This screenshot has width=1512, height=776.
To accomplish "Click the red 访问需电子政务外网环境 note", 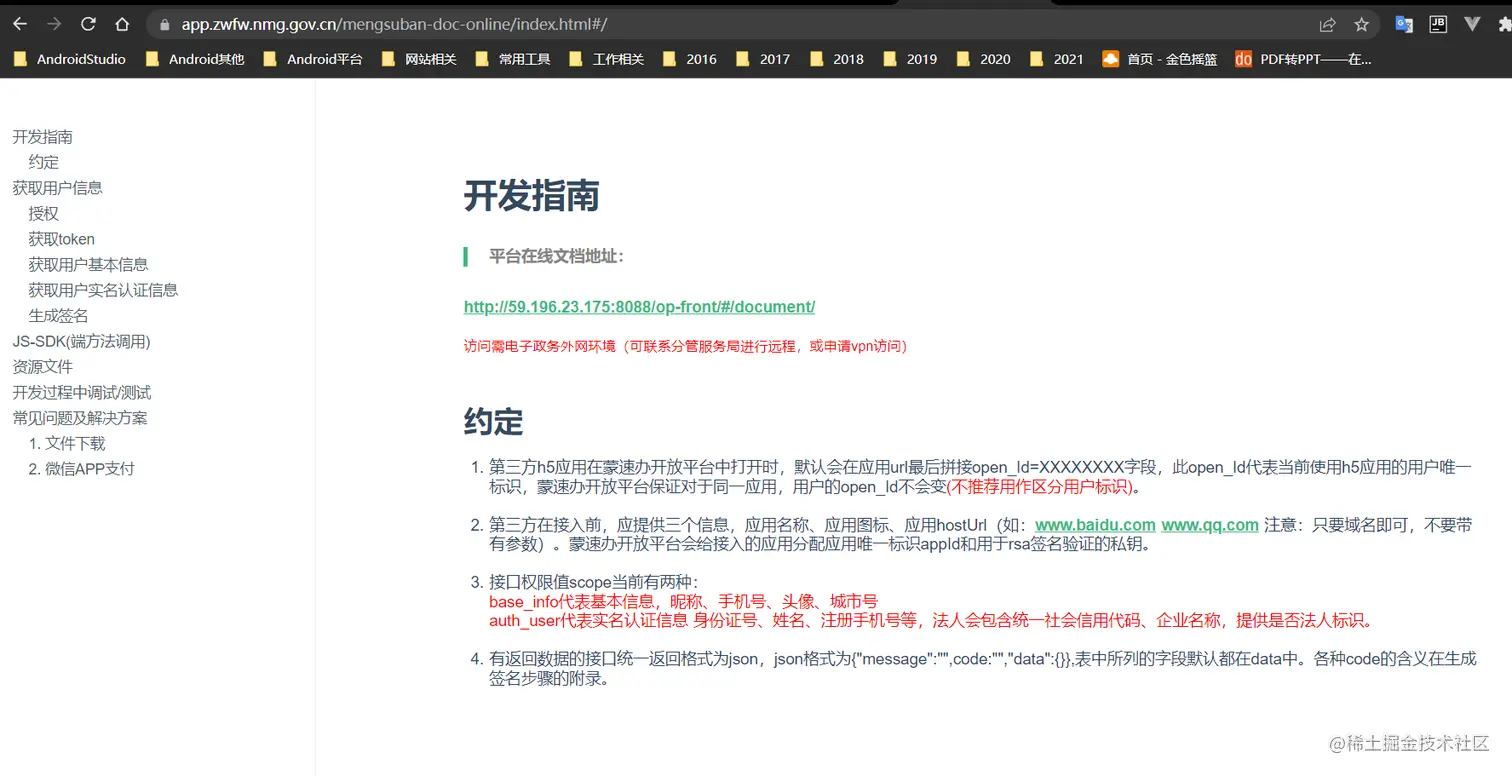I will click(x=686, y=346).
